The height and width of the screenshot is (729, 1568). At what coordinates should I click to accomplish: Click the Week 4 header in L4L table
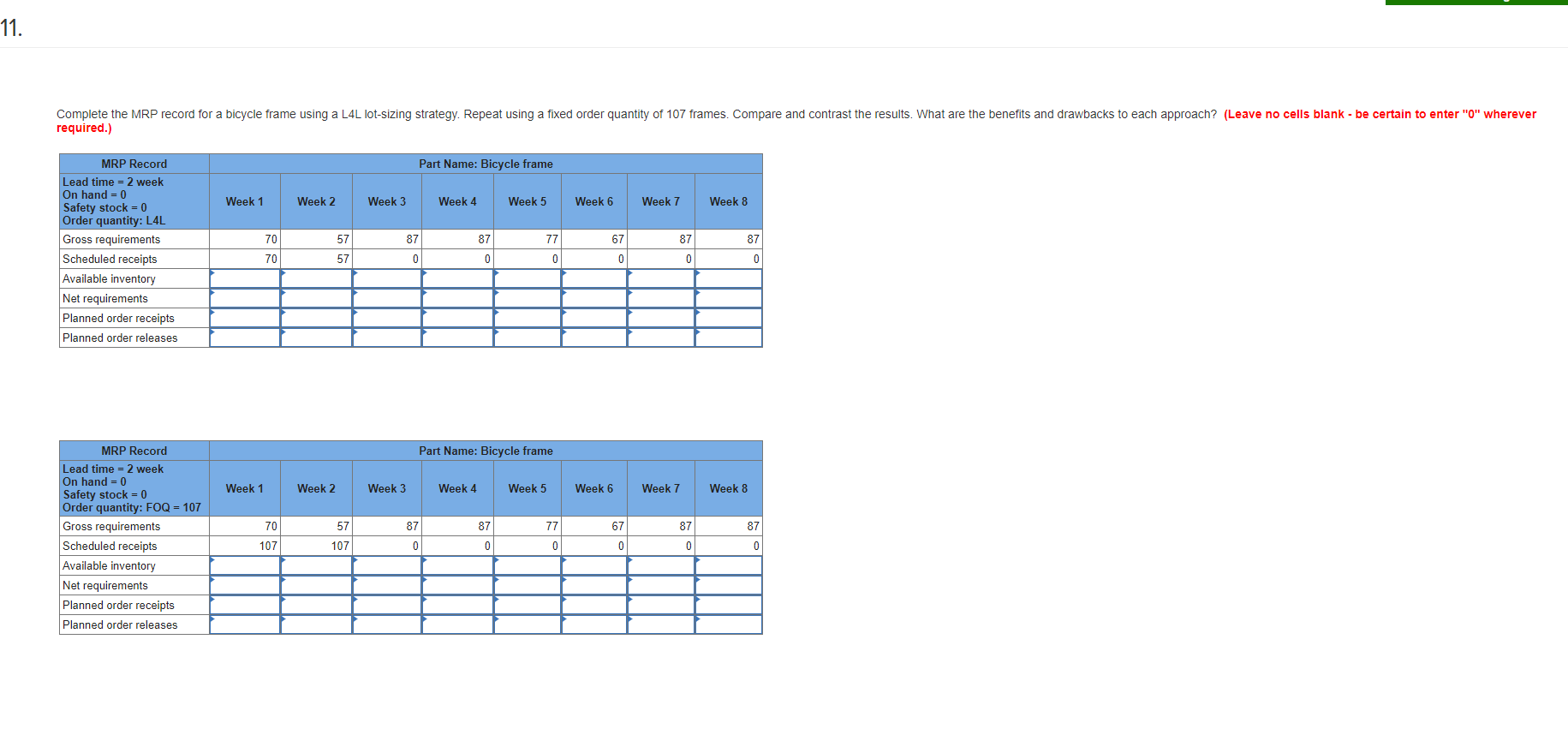(x=457, y=201)
